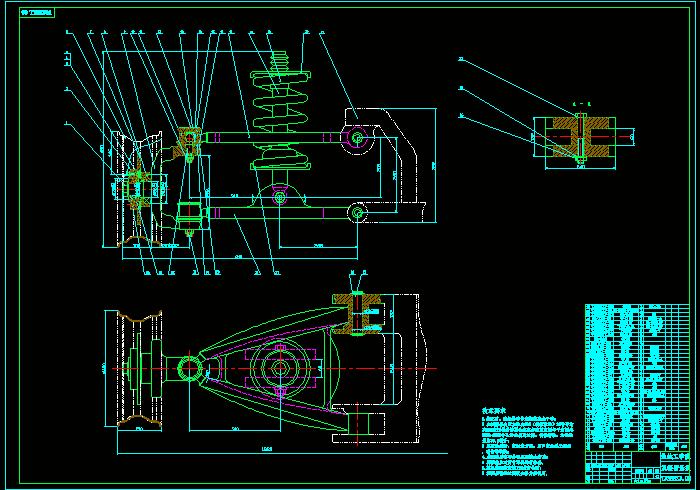The image size is (700, 490).
Task: Select the wheel rim in the bottom plan view
Action: [139, 369]
